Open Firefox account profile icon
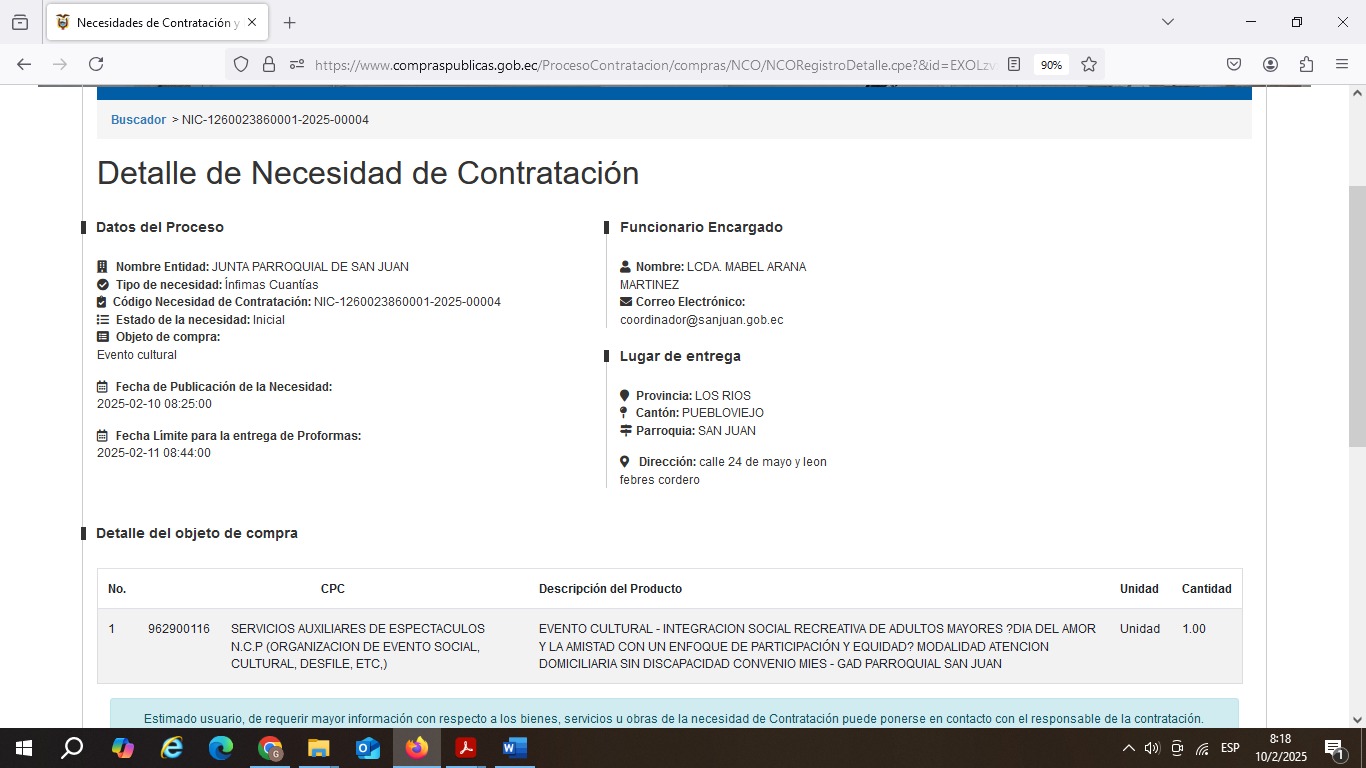The image size is (1366, 768). [1270, 64]
